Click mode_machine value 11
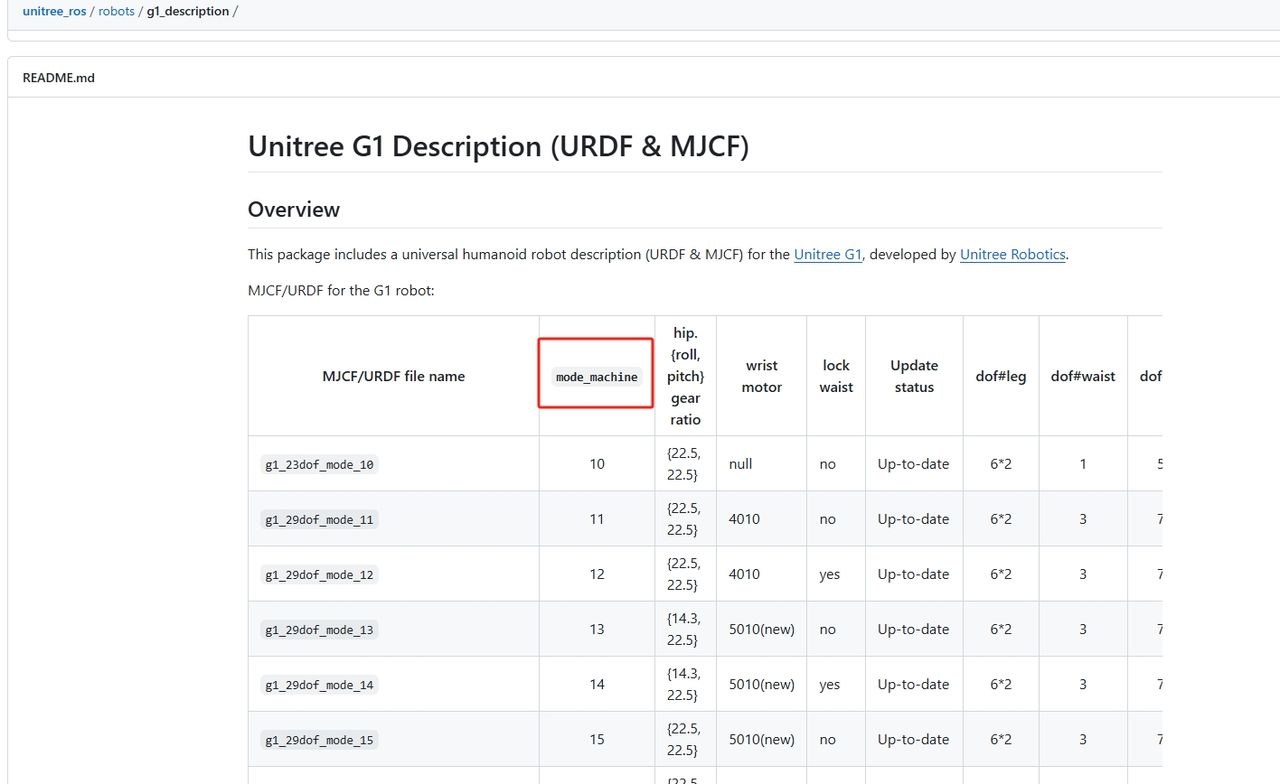The image size is (1280, 784). [x=597, y=519]
